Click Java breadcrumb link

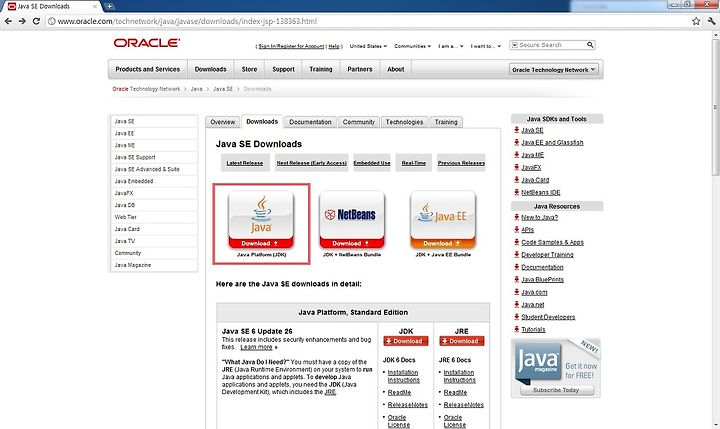point(197,89)
